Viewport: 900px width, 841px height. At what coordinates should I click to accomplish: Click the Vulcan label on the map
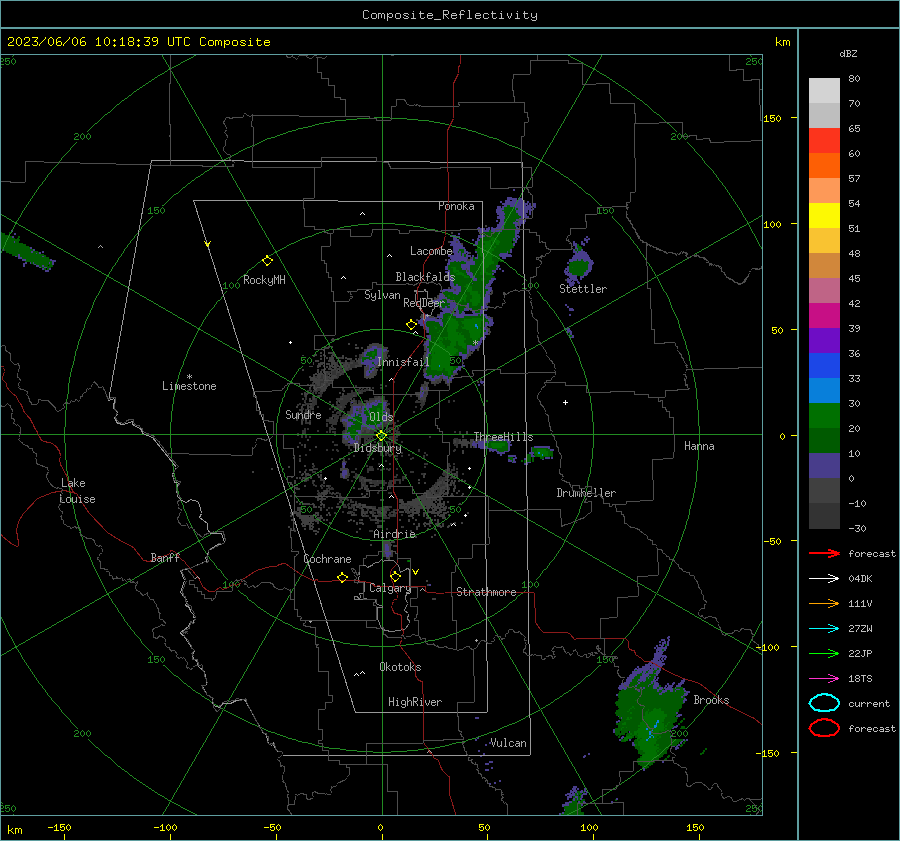pyautogui.click(x=508, y=743)
